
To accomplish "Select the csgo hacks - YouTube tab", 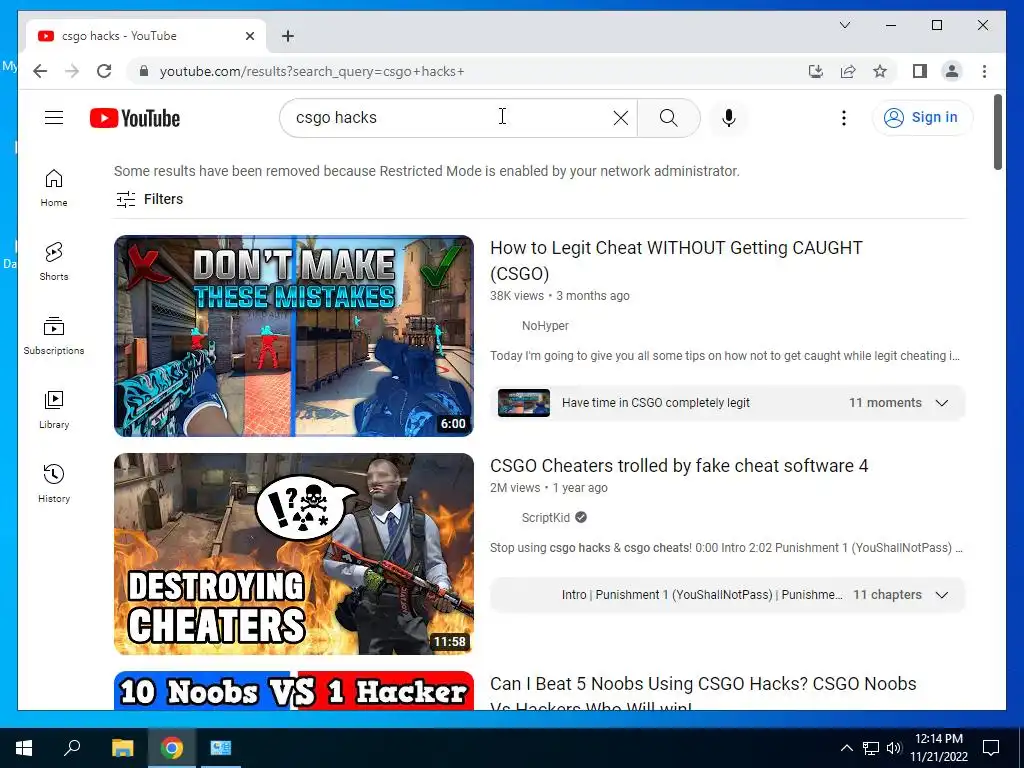I will tap(146, 36).
